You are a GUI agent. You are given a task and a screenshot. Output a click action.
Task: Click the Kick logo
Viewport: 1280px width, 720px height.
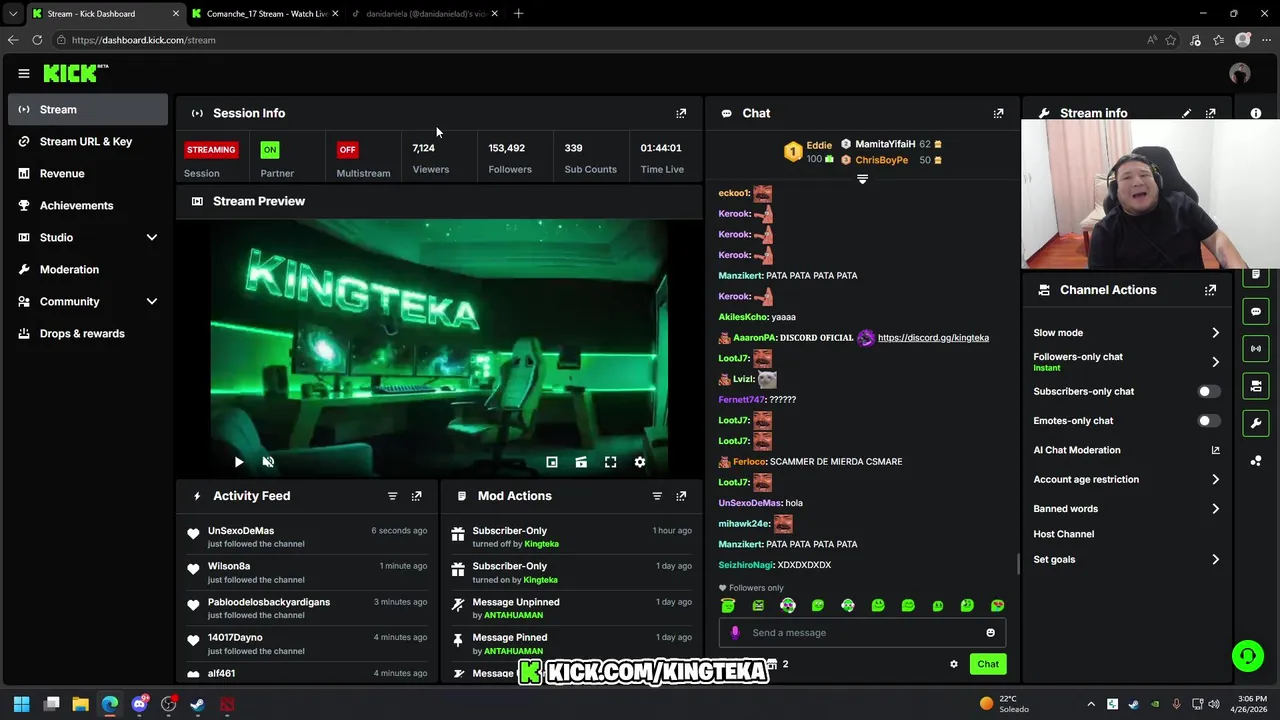click(x=76, y=73)
